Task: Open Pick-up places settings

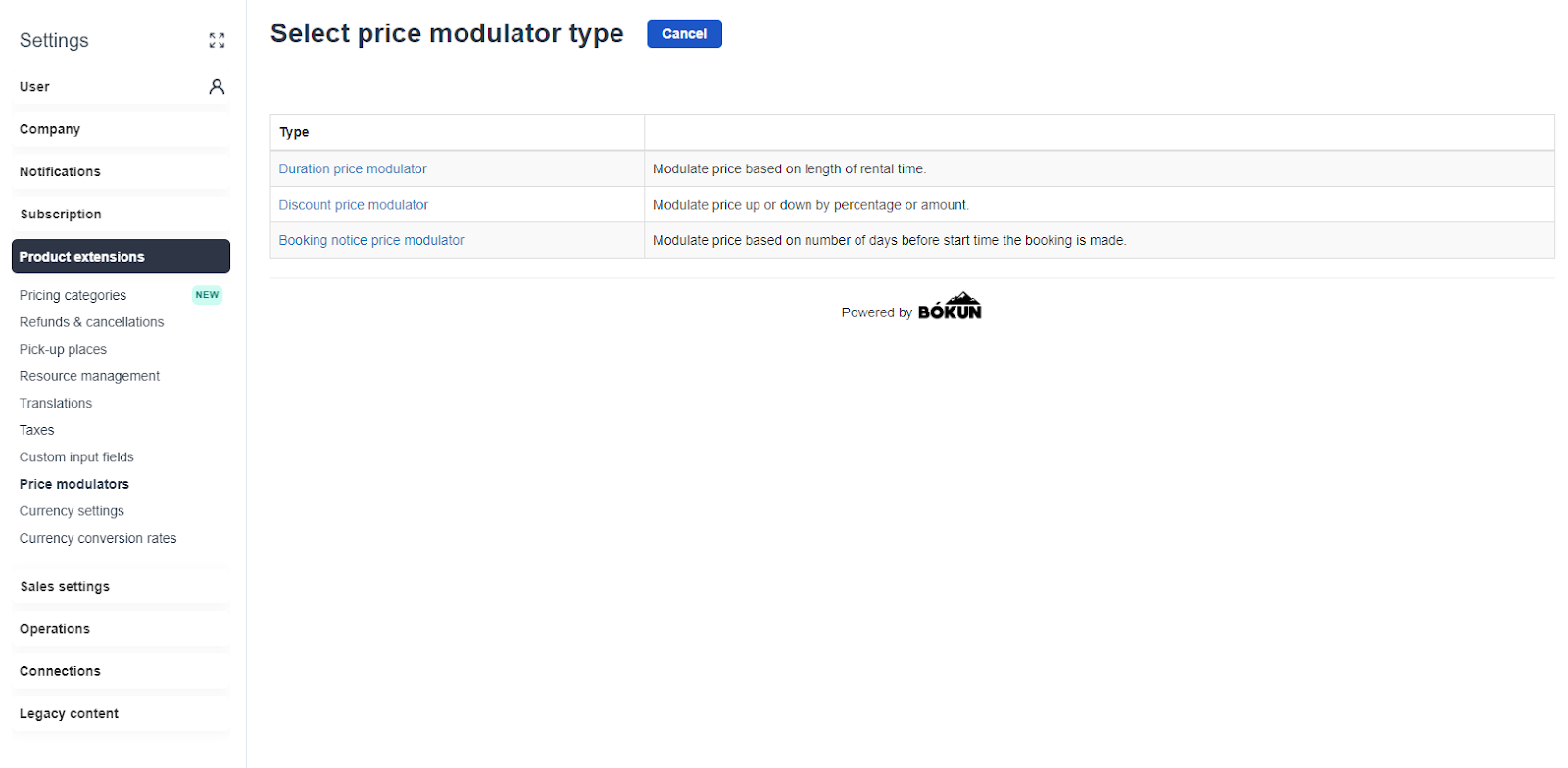Action: point(63,349)
